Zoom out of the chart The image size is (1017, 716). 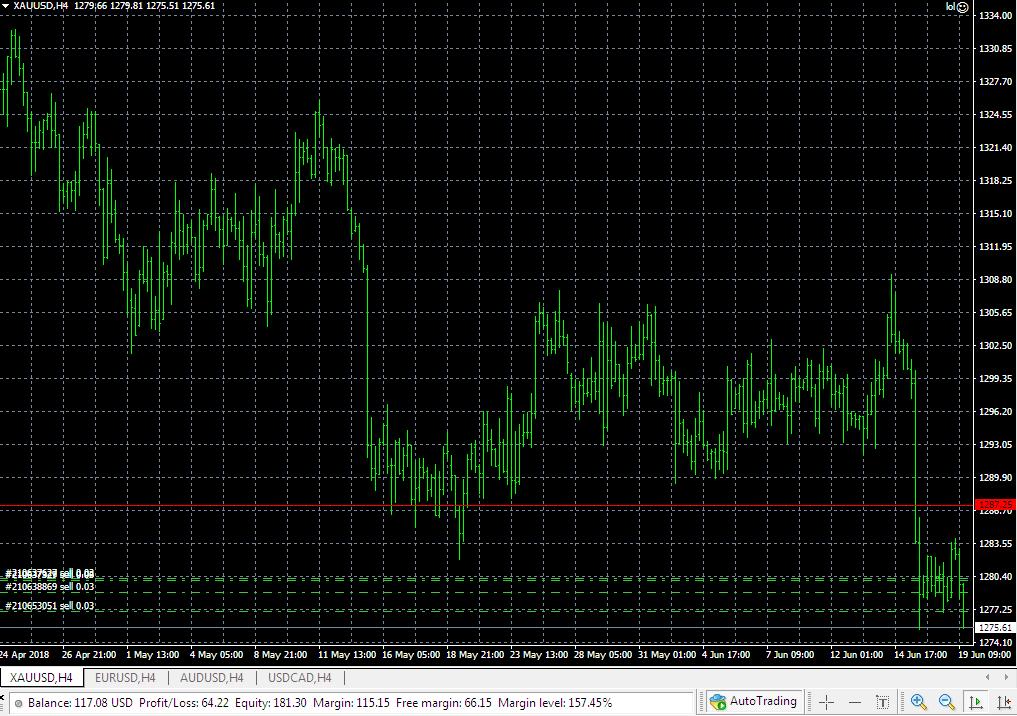[x=946, y=702]
